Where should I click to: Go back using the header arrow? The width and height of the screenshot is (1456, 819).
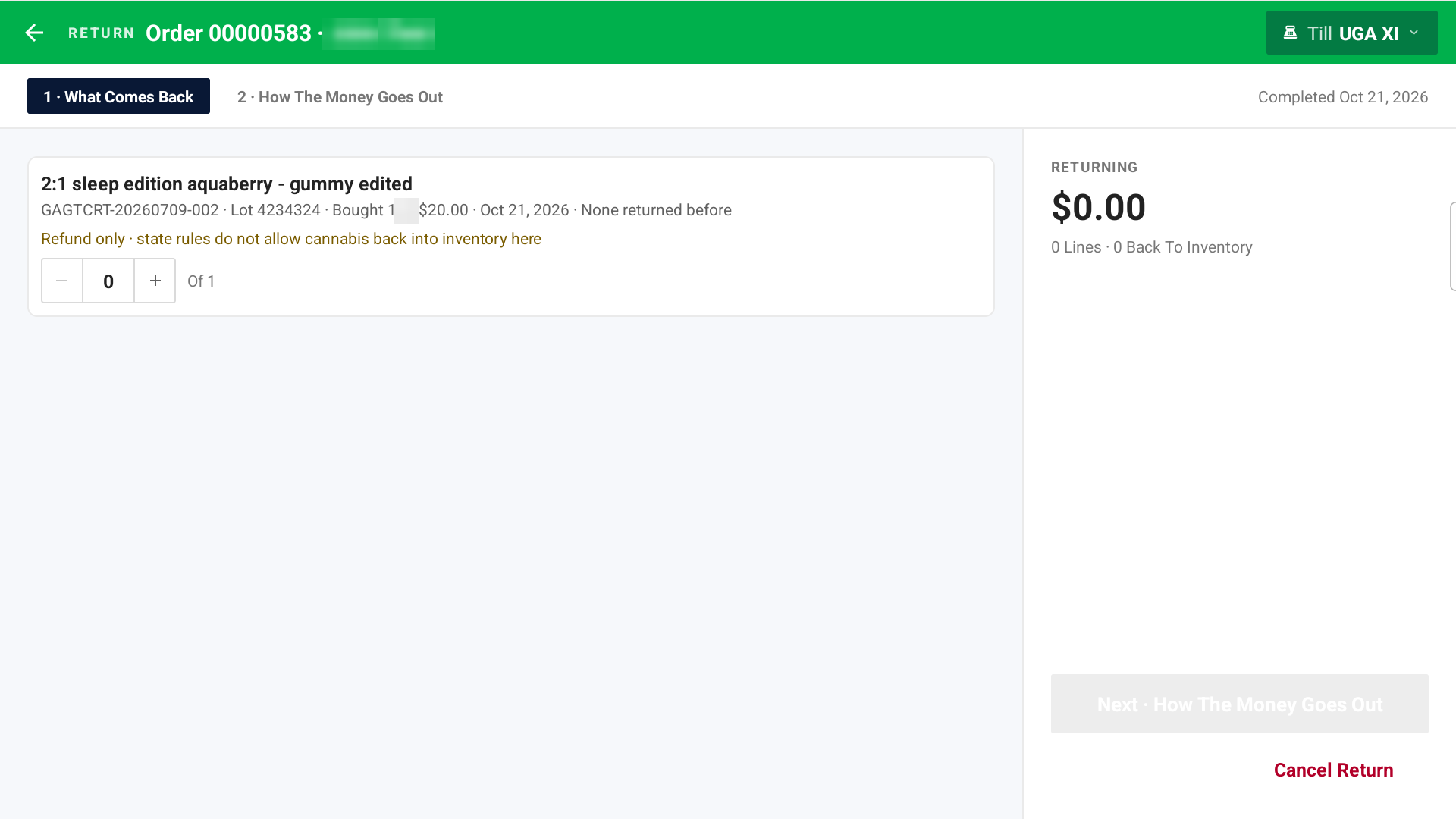[x=34, y=33]
